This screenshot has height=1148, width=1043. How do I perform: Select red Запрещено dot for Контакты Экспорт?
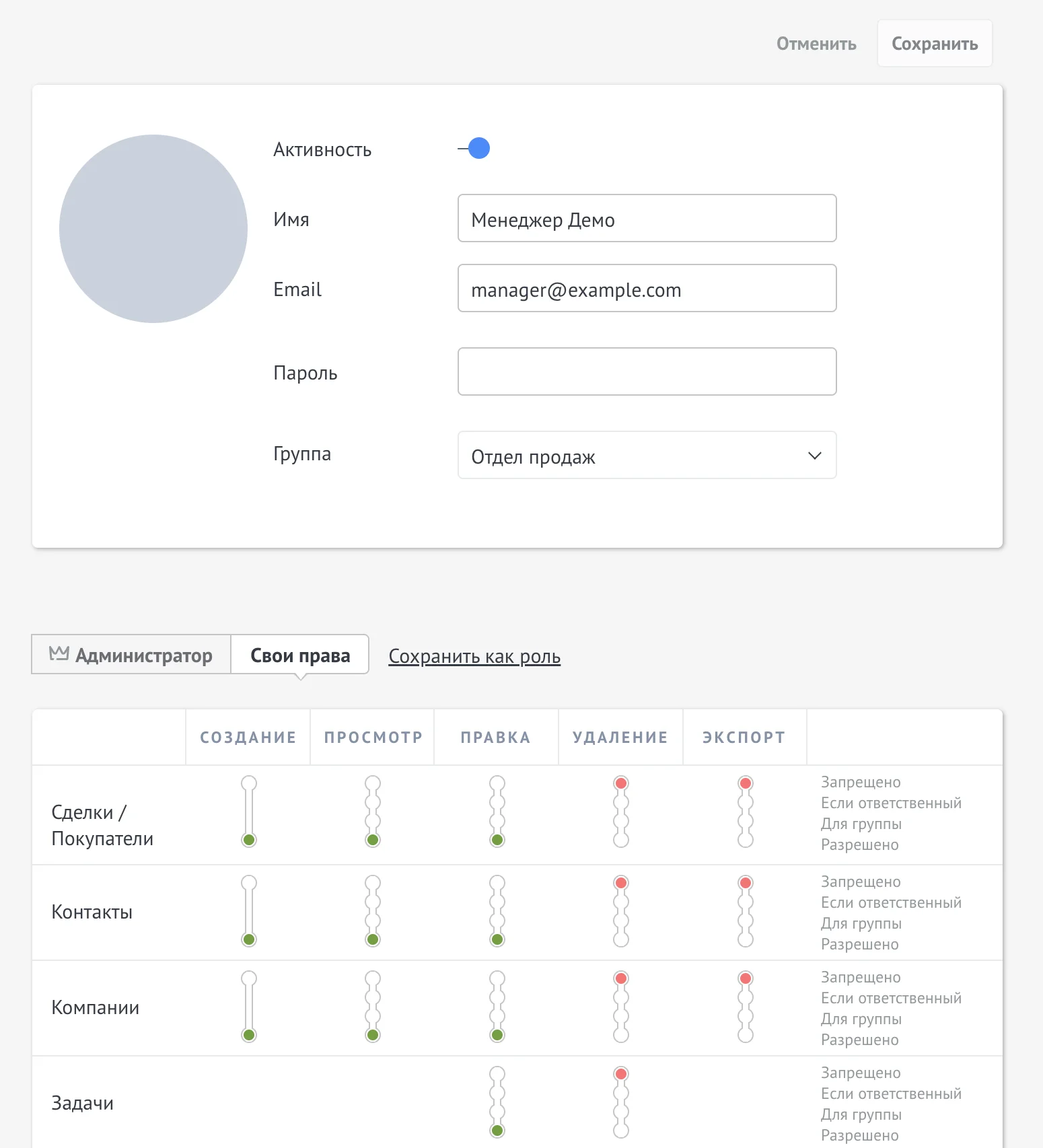tap(746, 883)
